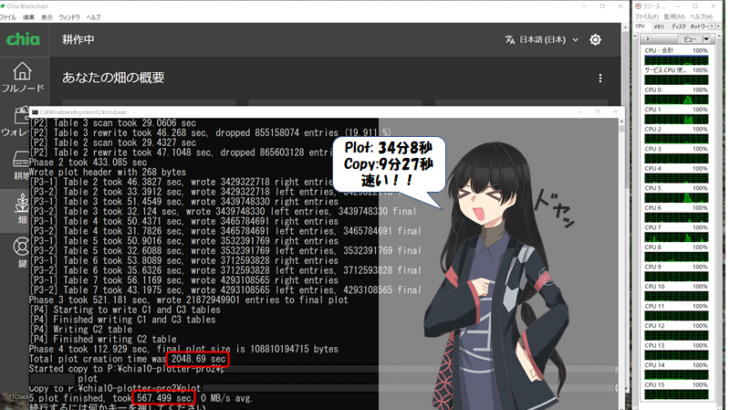This screenshot has height=410, width=730.
Task: Open the three-dot menu beside あなたの畑の概要
Action: coord(600,78)
